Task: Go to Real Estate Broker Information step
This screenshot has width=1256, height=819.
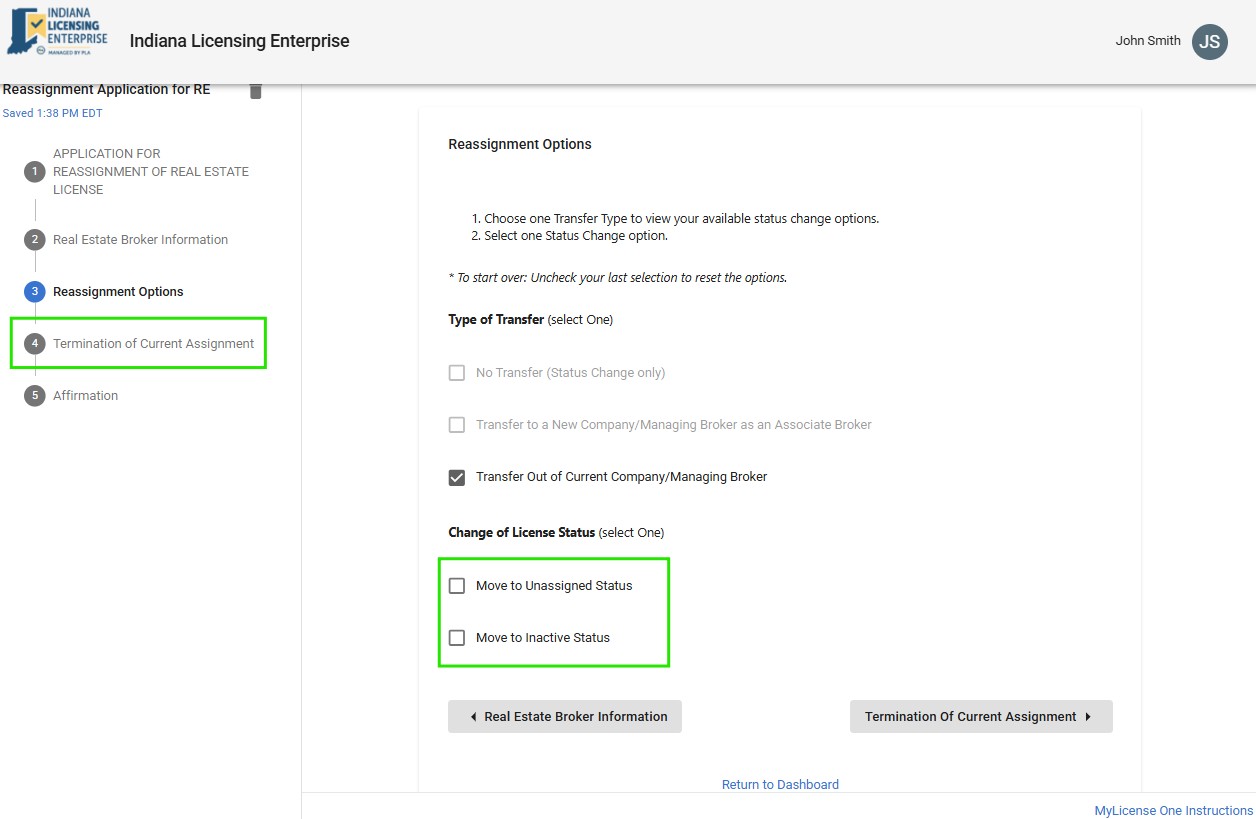Action: click(140, 240)
